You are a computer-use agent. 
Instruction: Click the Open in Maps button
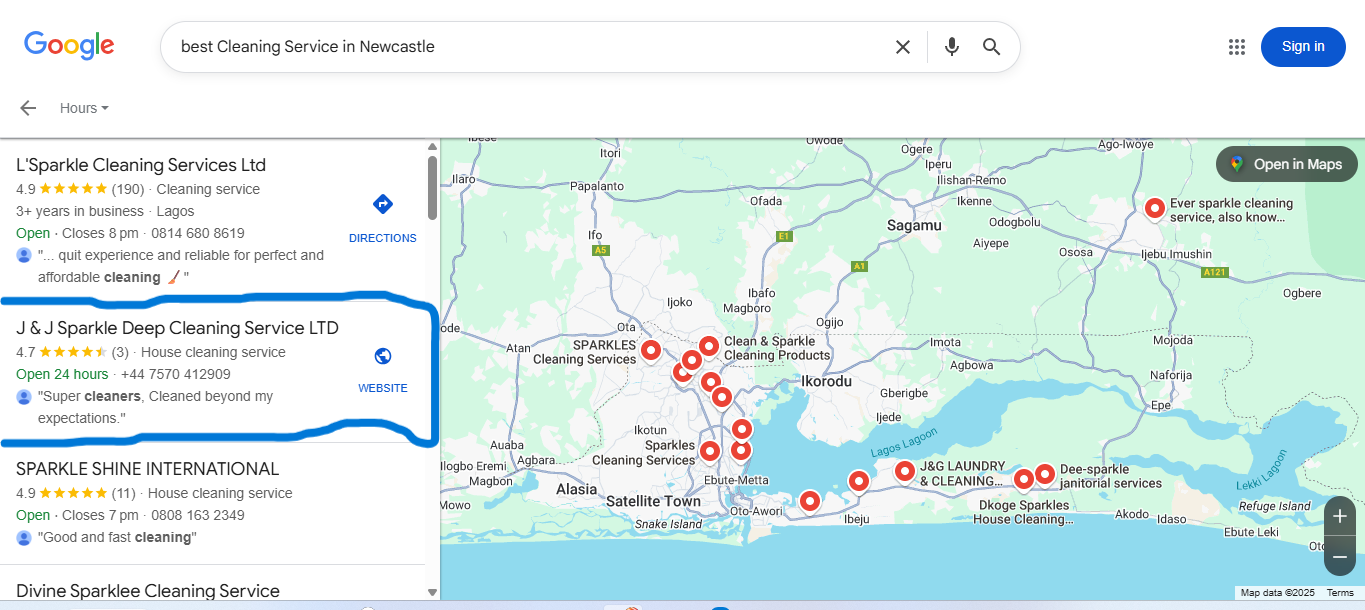1286,164
